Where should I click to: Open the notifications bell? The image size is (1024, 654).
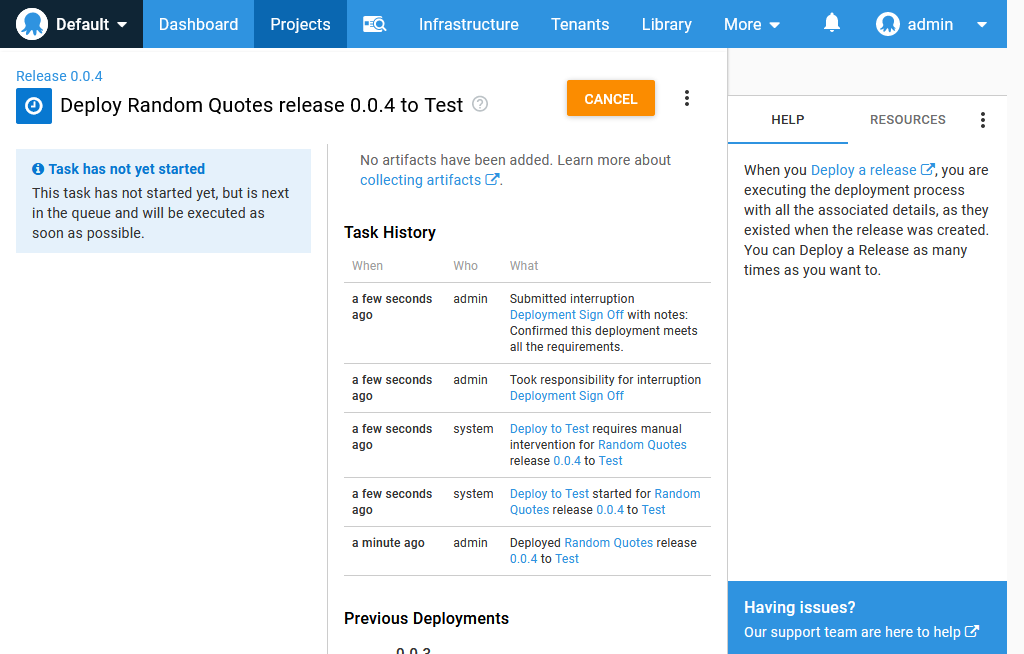(x=831, y=23)
